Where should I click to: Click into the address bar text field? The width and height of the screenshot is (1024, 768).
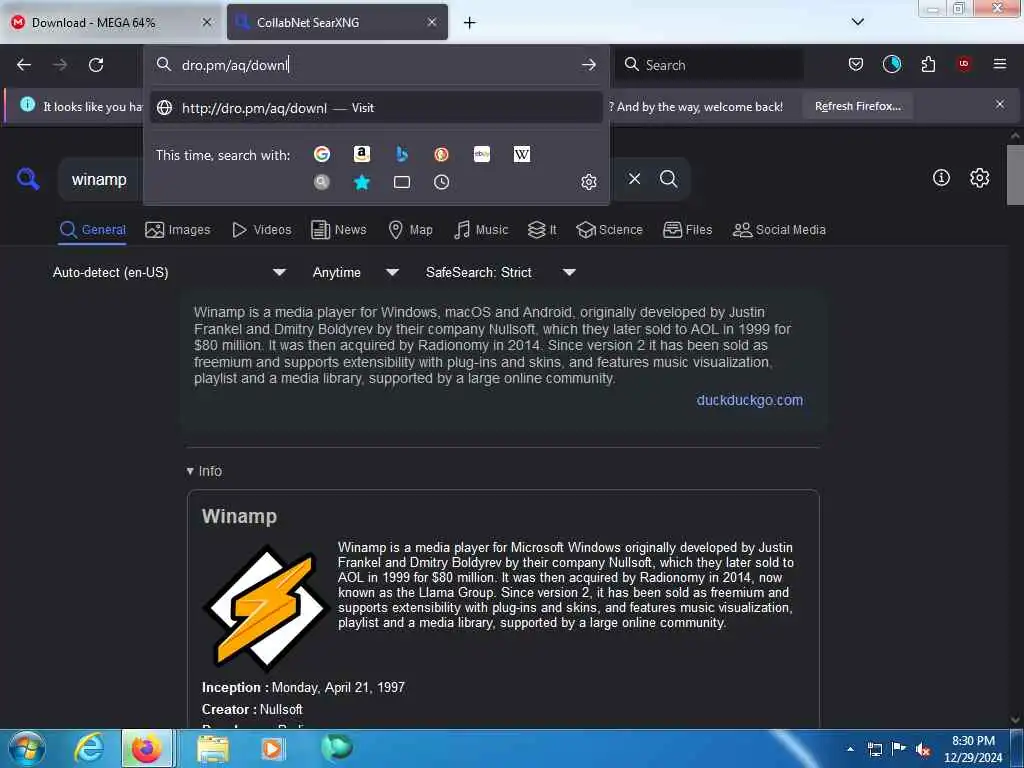(x=376, y=65)
